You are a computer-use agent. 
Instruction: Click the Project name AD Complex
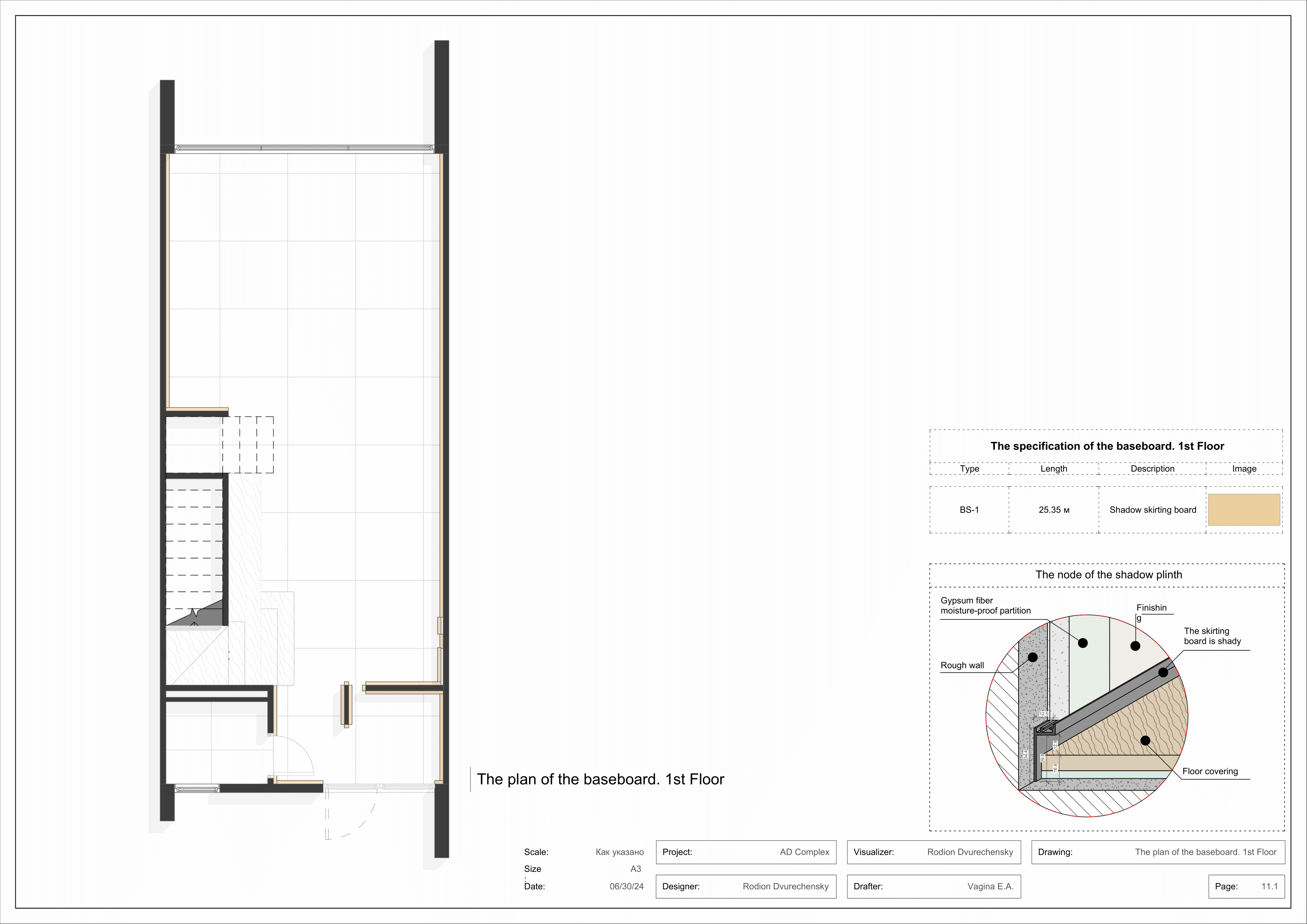click(805, 852)
